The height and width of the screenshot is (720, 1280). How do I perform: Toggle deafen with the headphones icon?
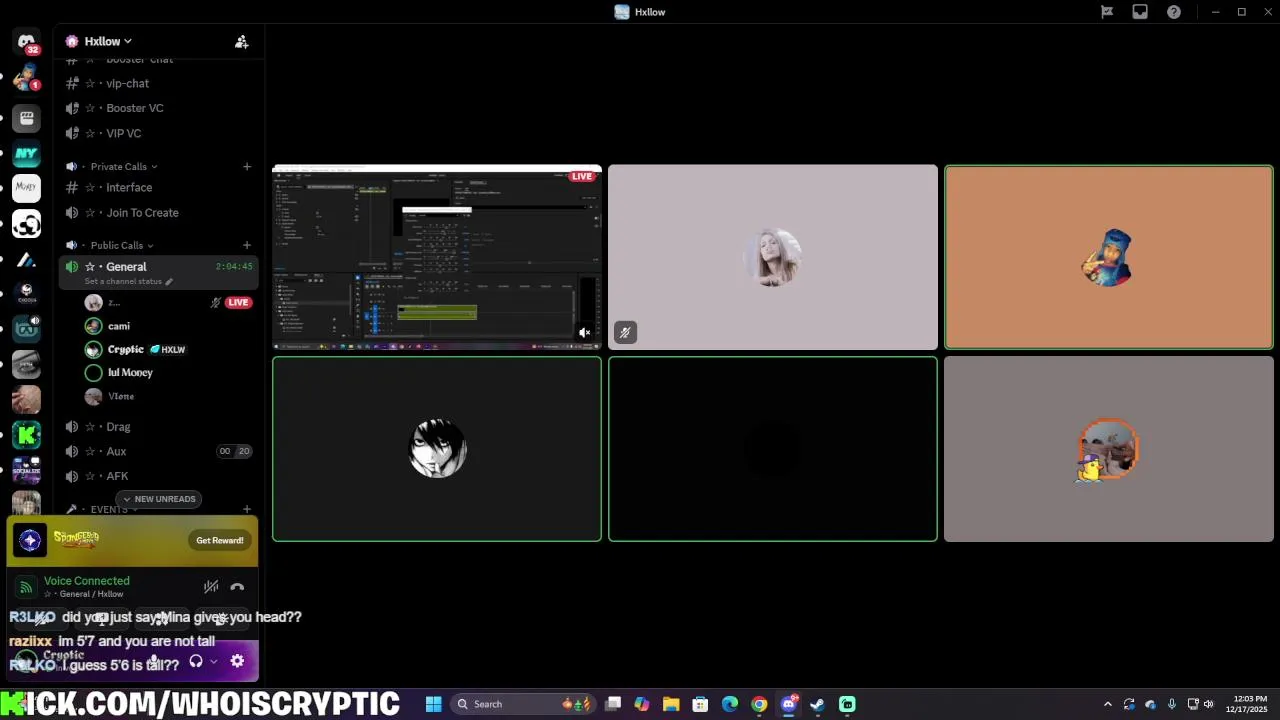pyautogui.click(x=196, y=661)
